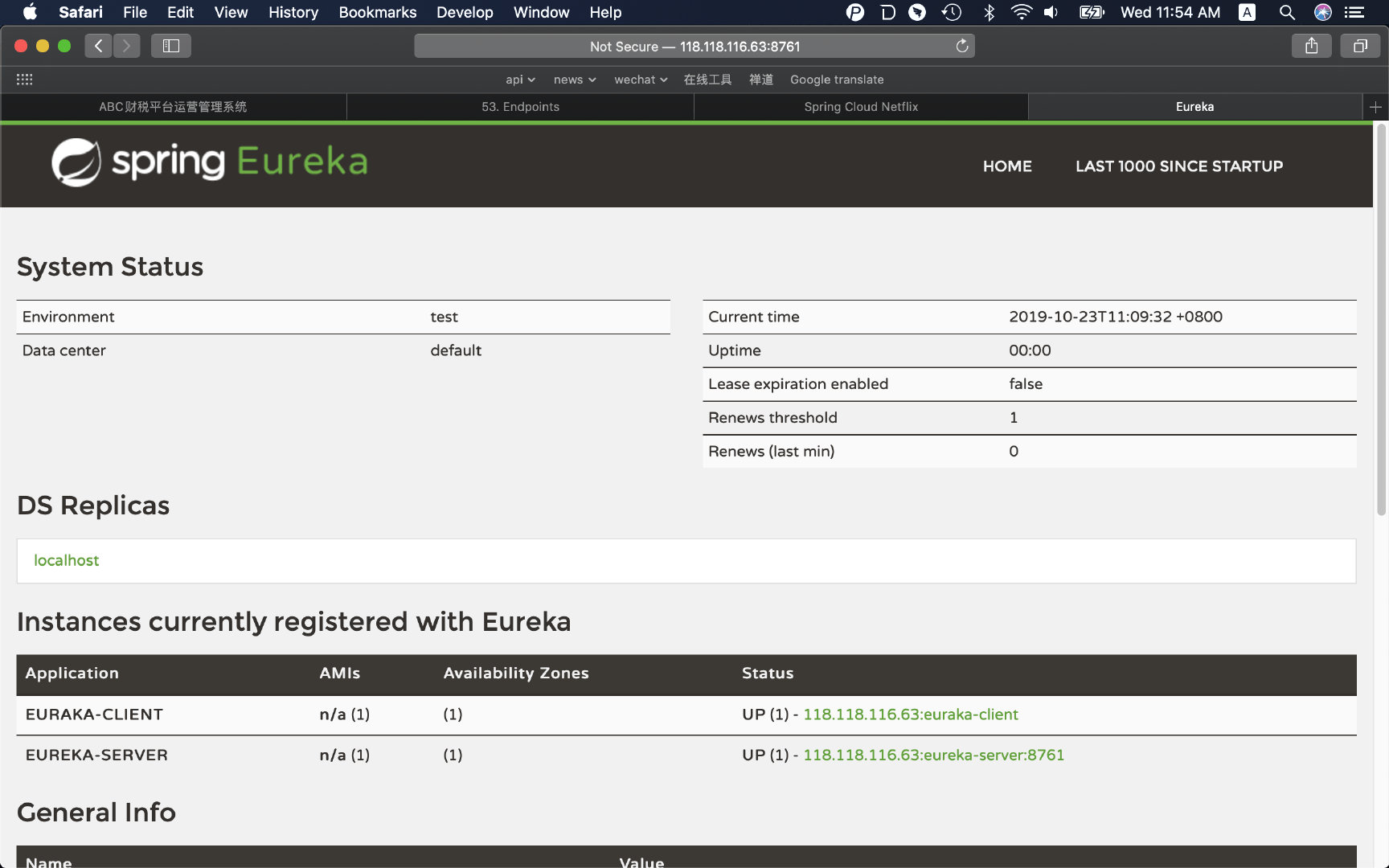This screenshot has height=868, width=1389.
Task: Open the View menu
Action: tap(231, 12)
